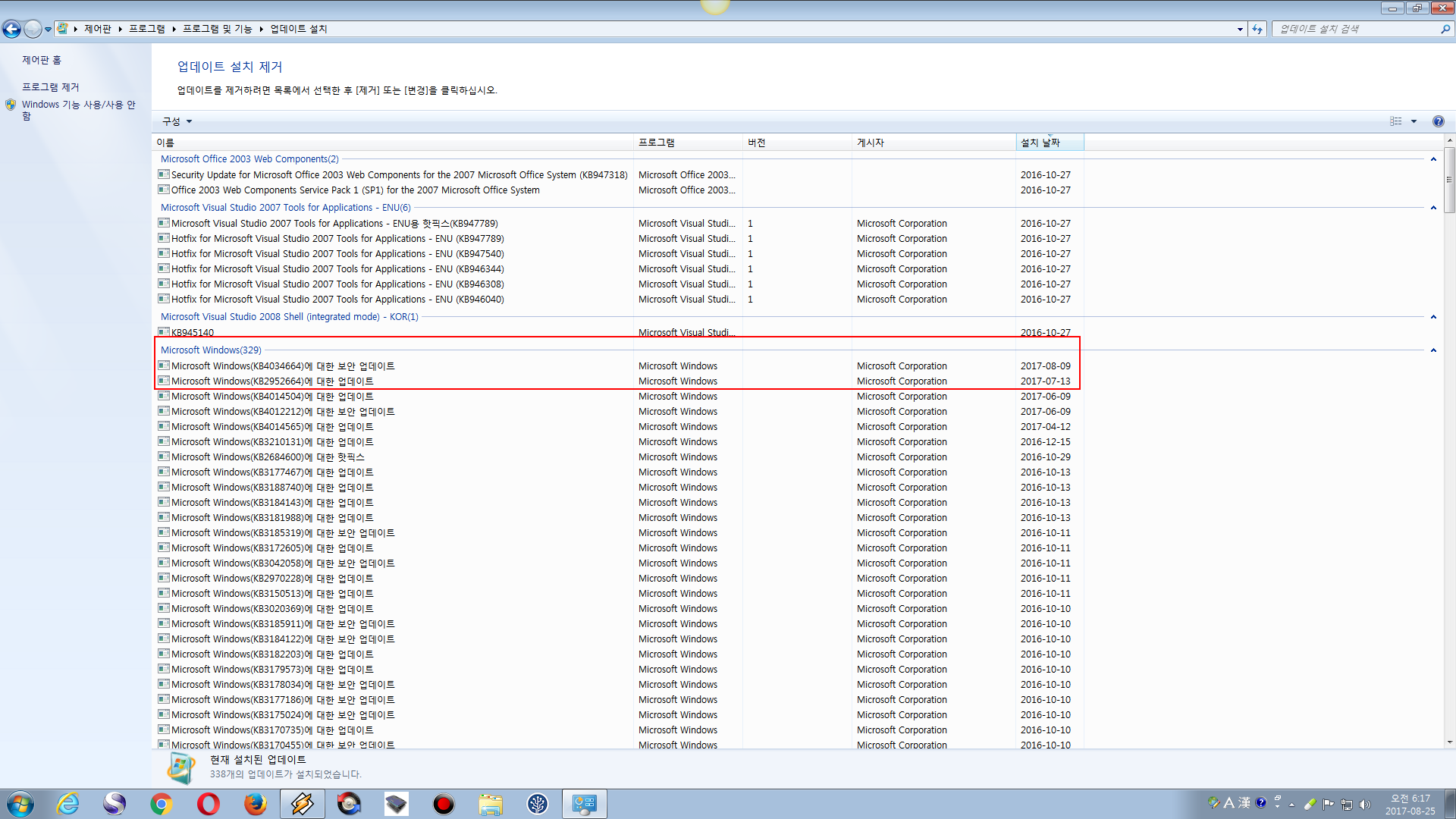Click the vertical scrollbar thumb
1456x819 pixels.
pos(1450,180)
